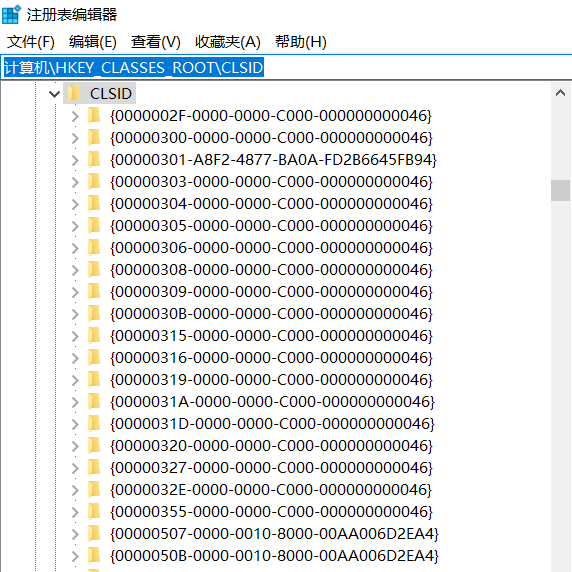The width and height of the screenshot is (572, 572).
Task: Expand the {00000300-0000-0000-C000-000000000046} key
Action: 75,138
